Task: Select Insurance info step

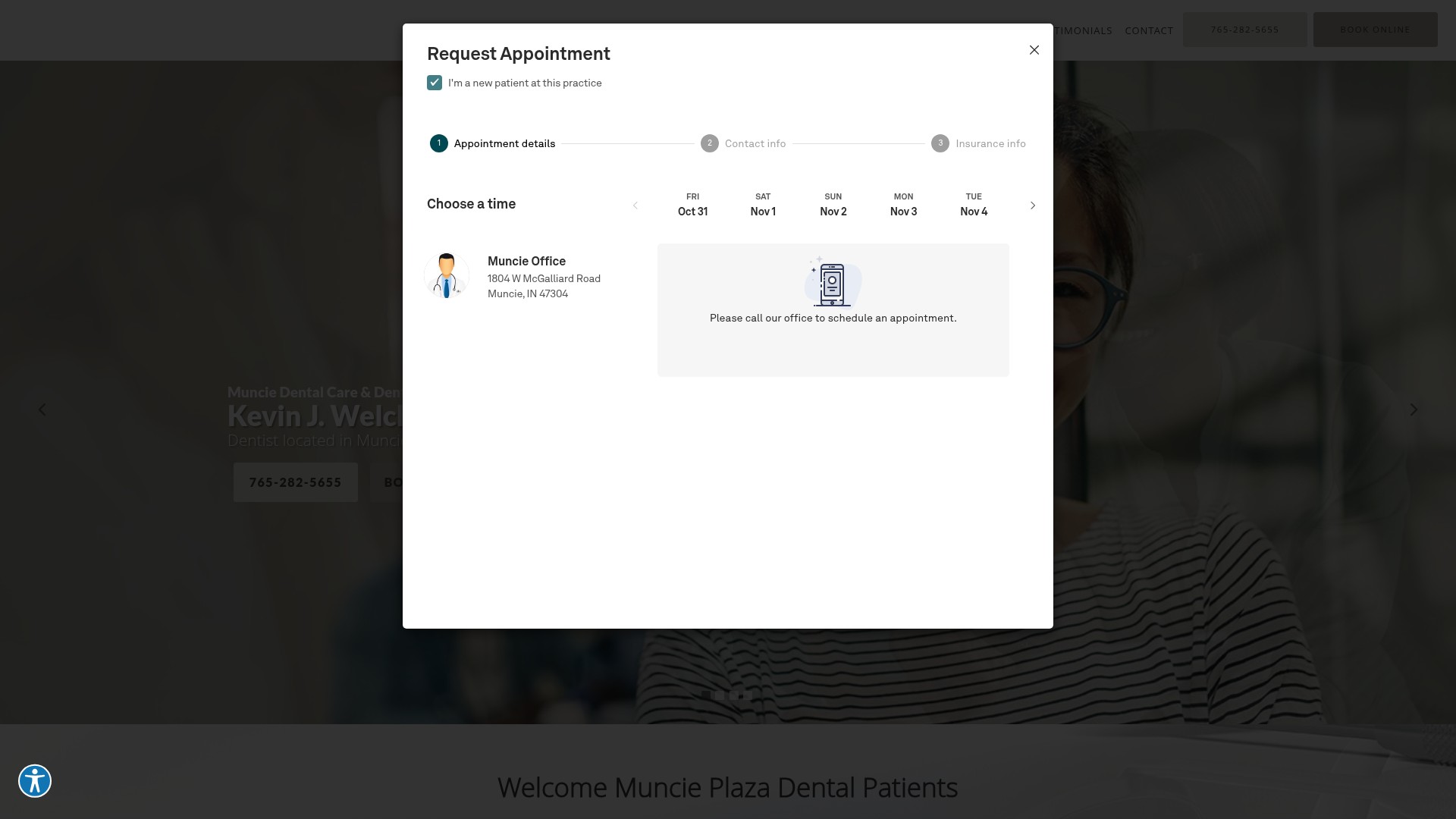Action: 978,143
